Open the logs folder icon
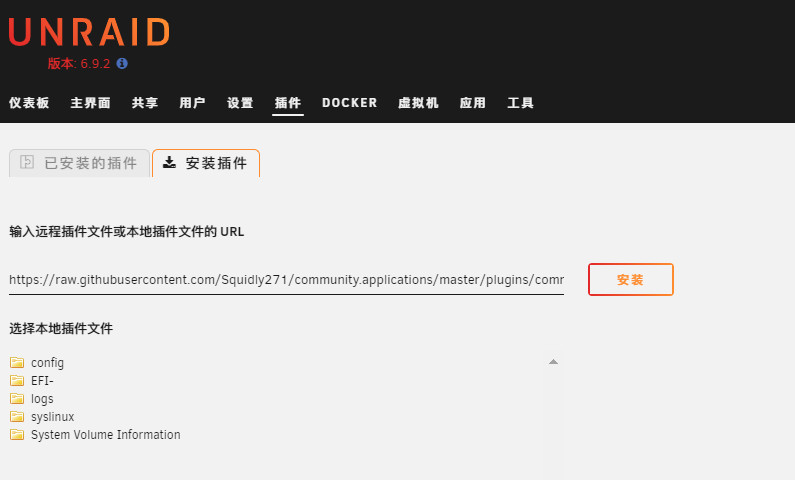This screenshot has height=480, width=795. point(17,398)
